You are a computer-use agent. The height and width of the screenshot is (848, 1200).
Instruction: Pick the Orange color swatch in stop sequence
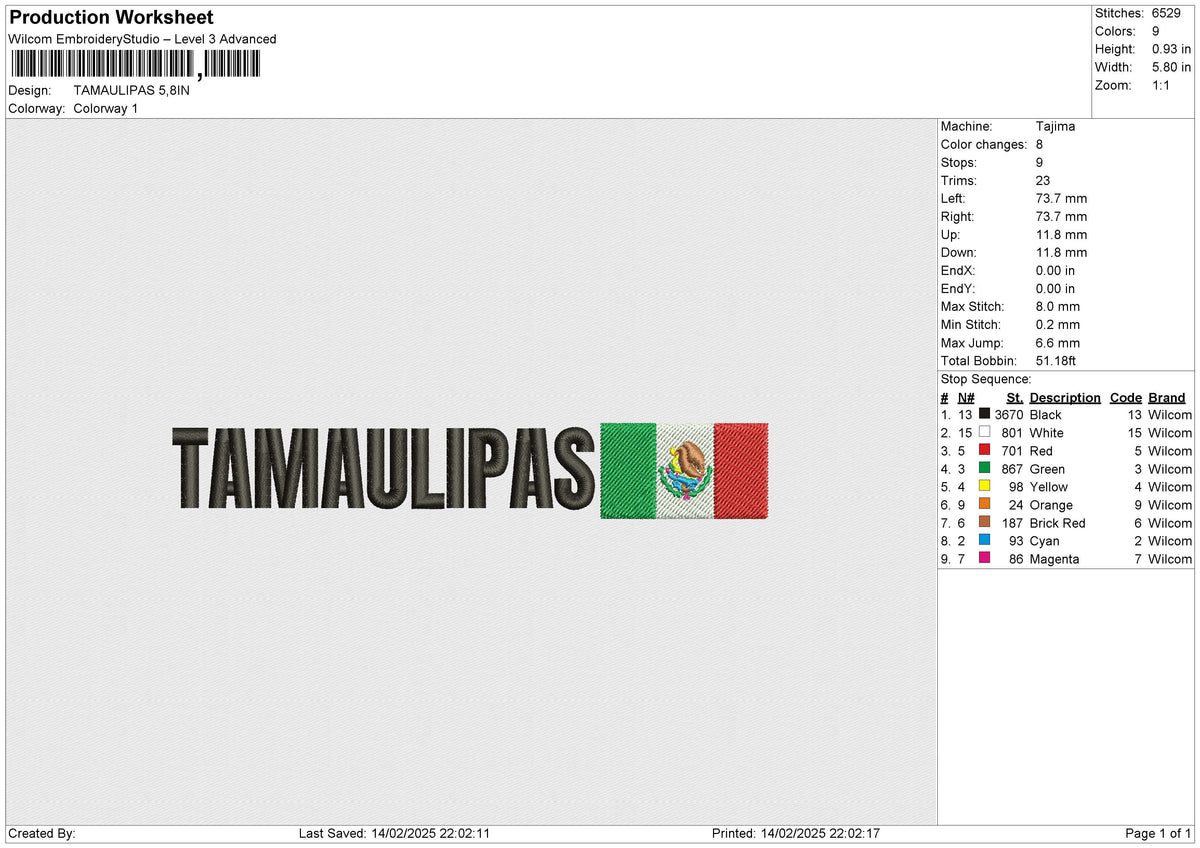tap(985, 504)
